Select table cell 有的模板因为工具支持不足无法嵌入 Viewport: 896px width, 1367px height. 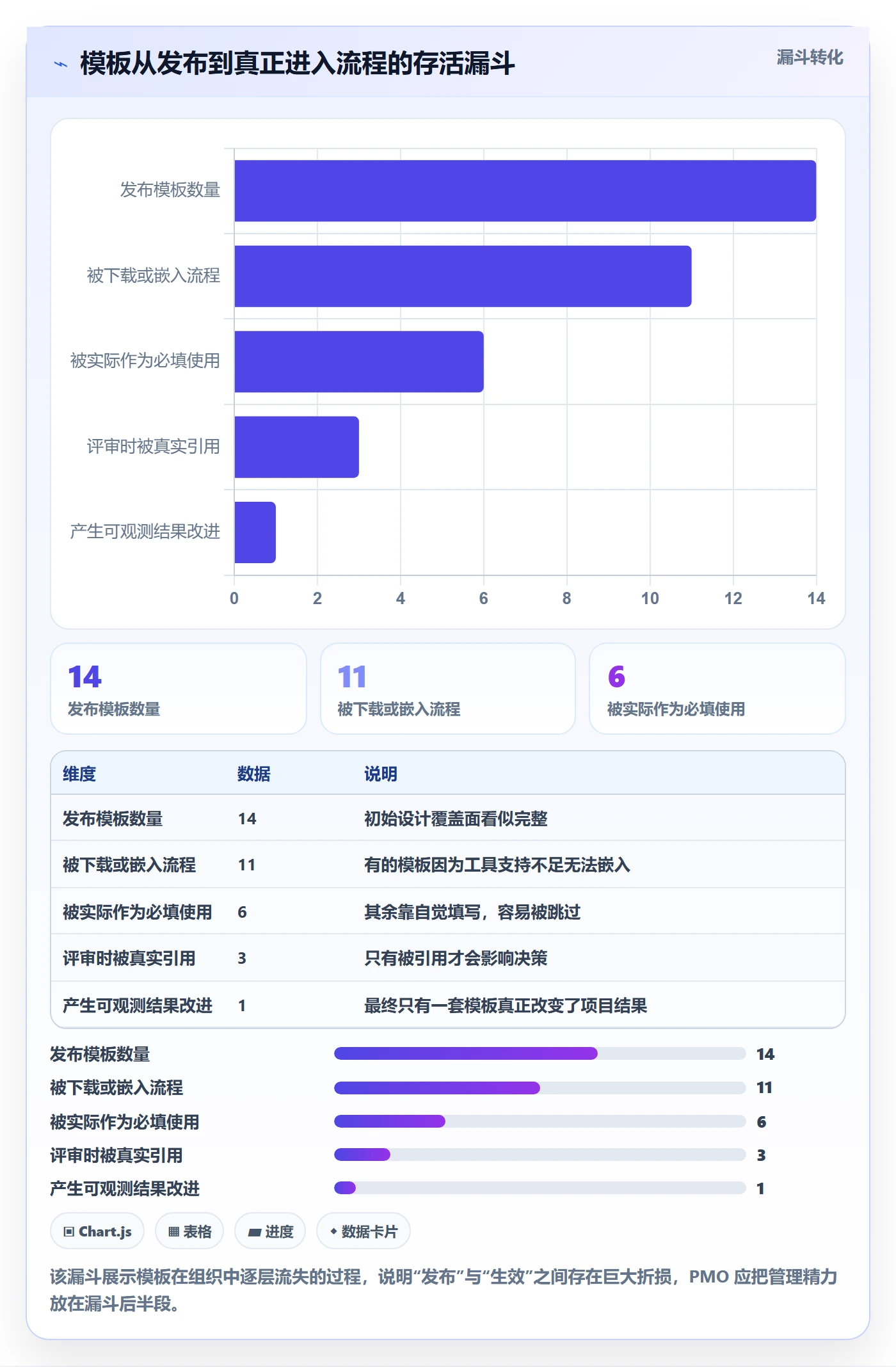click(x=497, y=865)
